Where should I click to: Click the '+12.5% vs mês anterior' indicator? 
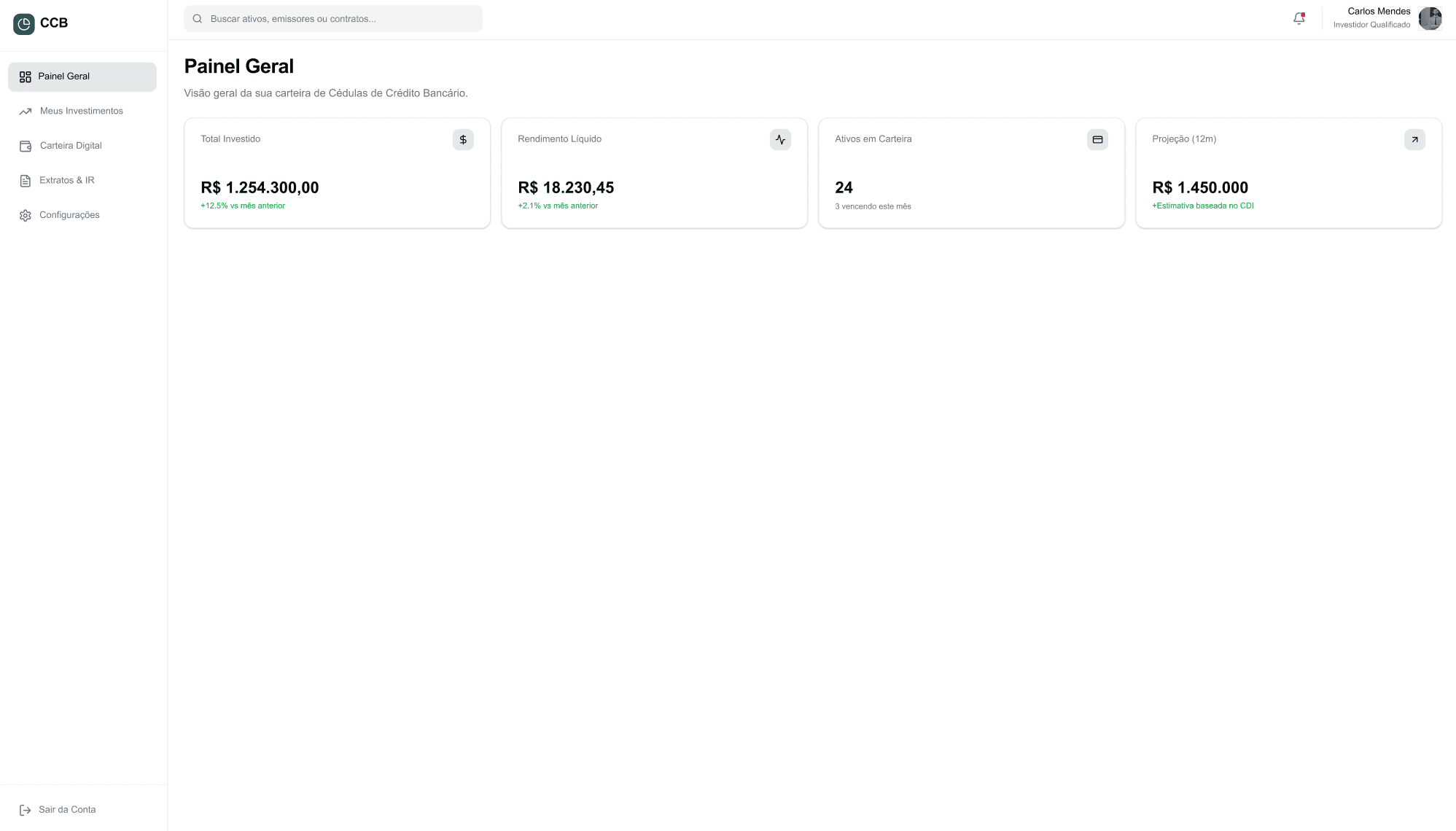244,206
